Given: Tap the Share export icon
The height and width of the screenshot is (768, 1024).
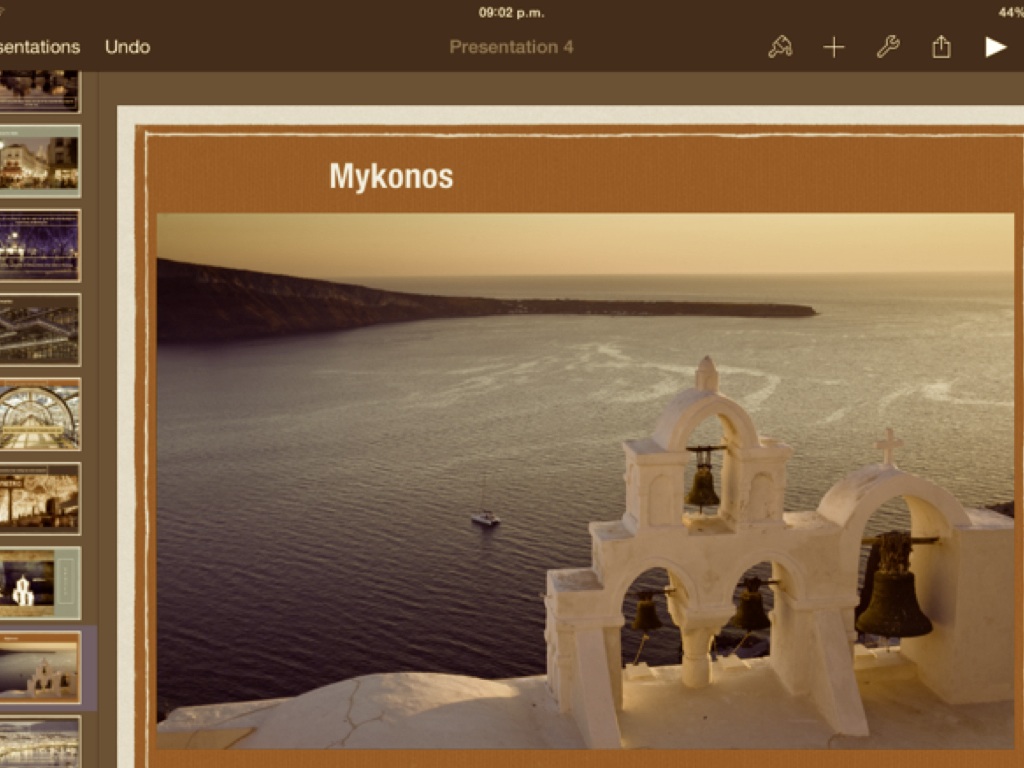Looking at the screenshot, I should coord(941,47).
